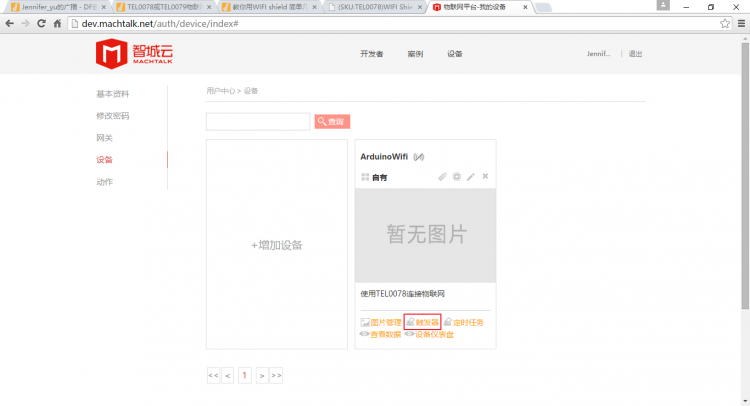Open 查看数据 view data link
The width and height of the screenshot is (750, 406).
[380, 334]
